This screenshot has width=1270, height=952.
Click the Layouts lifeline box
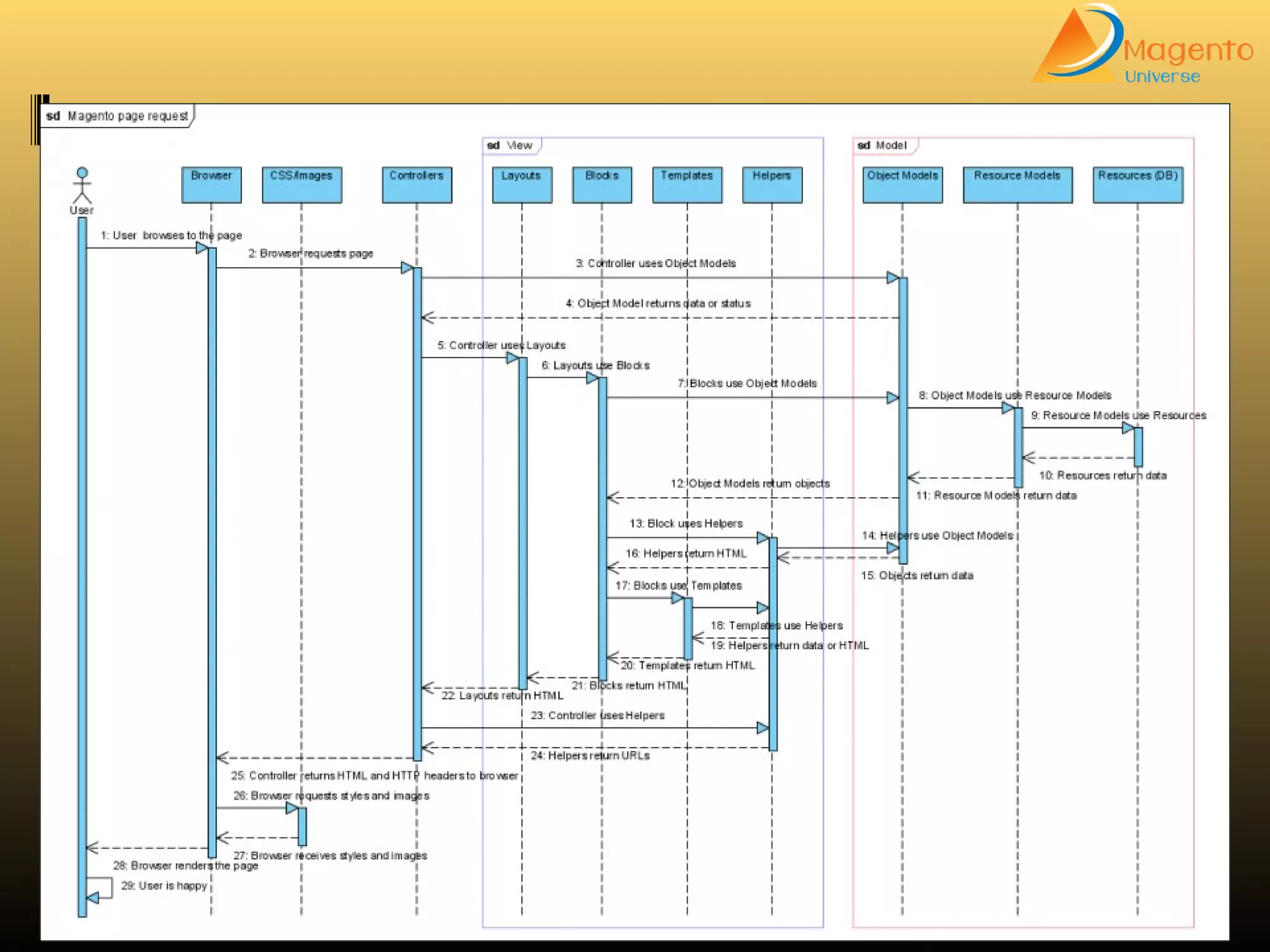[522, 184]
